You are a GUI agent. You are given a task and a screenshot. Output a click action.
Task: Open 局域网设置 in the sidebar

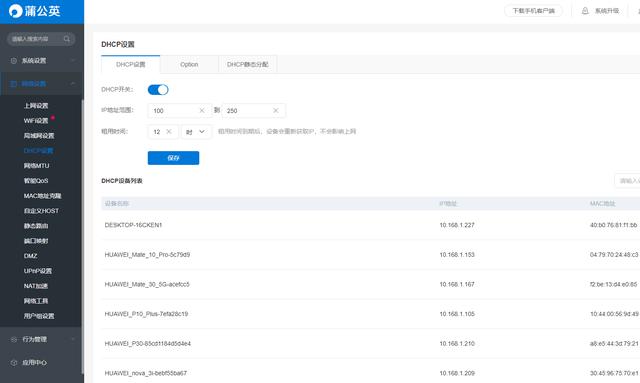(39, 136)
